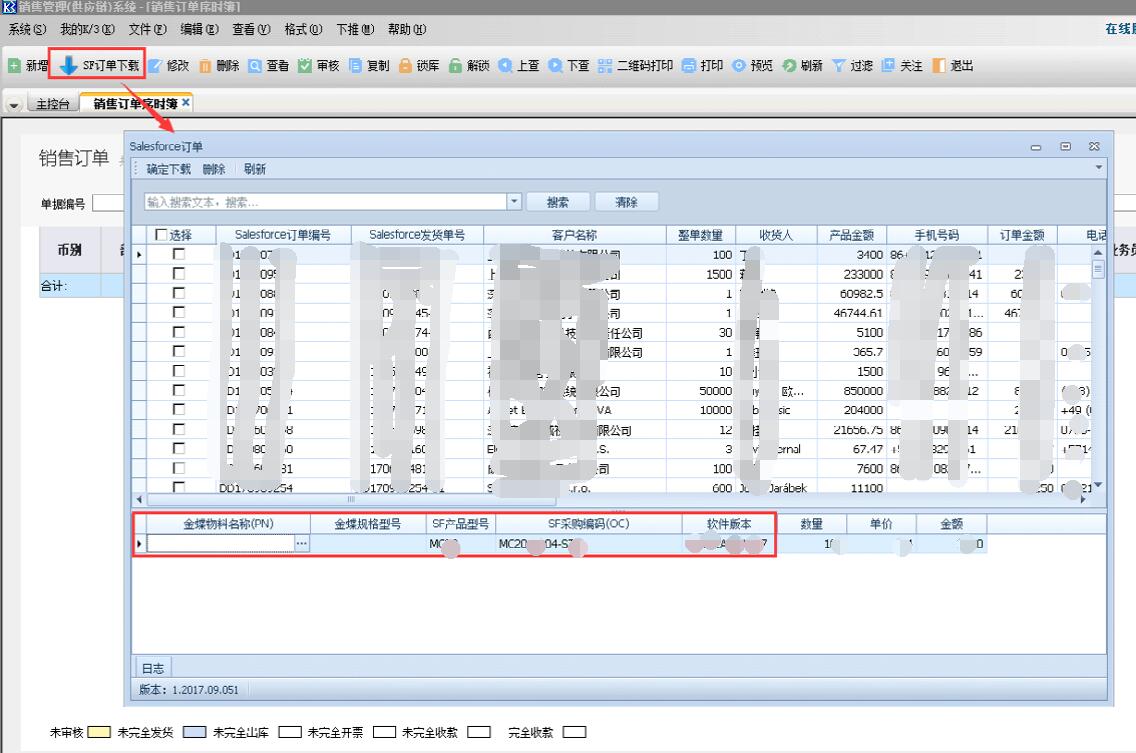Viewport: 1136px width, 753px height.
Task: Open the 帮助(H) menu
Action: (x=407, y=29)
